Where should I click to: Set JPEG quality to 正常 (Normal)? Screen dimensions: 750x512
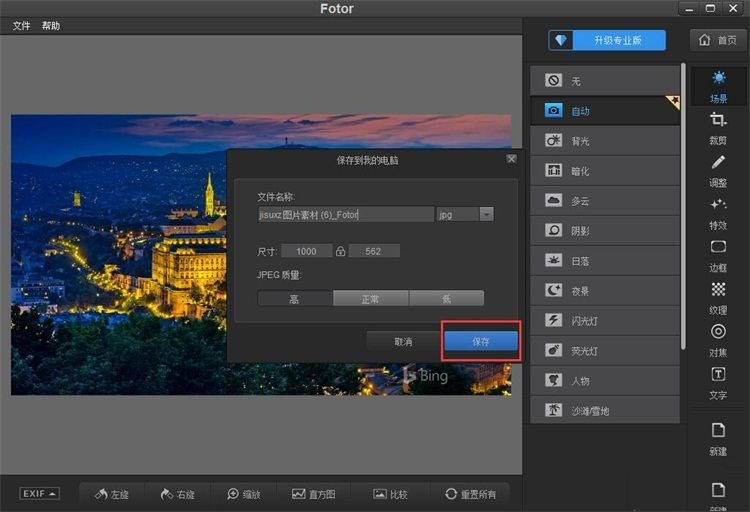click(371, 299)
